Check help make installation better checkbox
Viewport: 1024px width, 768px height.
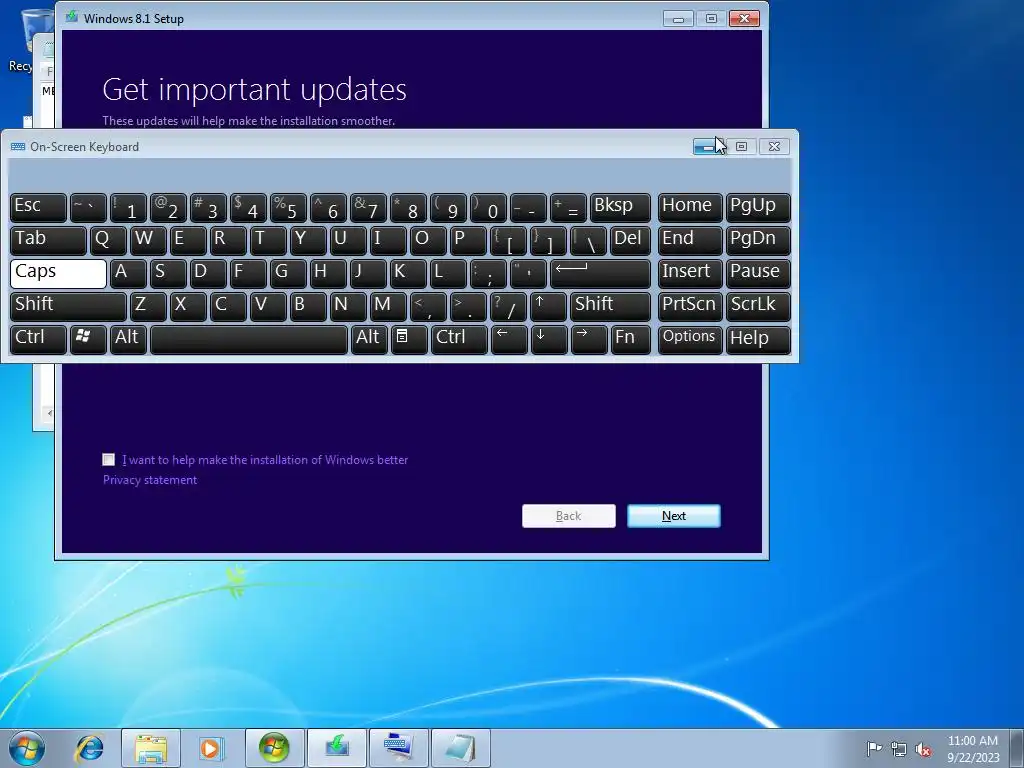pyautogui.click(x=108, y=460)
